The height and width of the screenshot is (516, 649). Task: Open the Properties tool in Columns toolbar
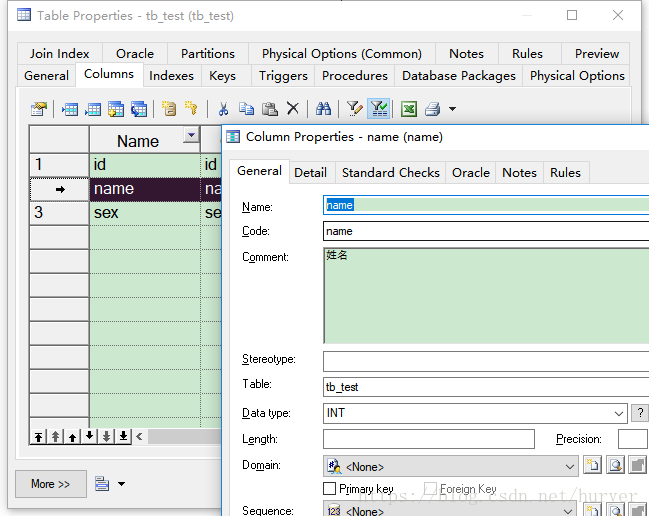(x=39, y=109)
